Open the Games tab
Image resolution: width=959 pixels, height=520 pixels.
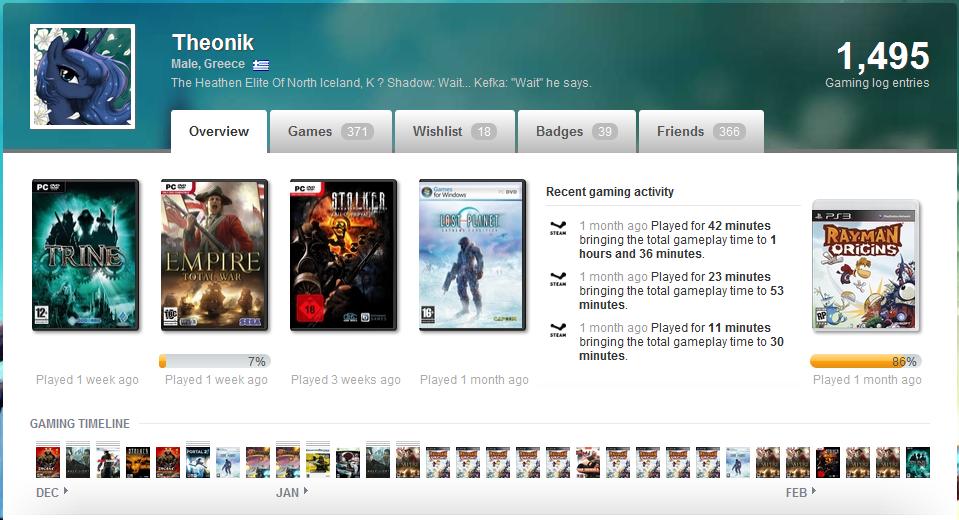(x=331, y=132)
